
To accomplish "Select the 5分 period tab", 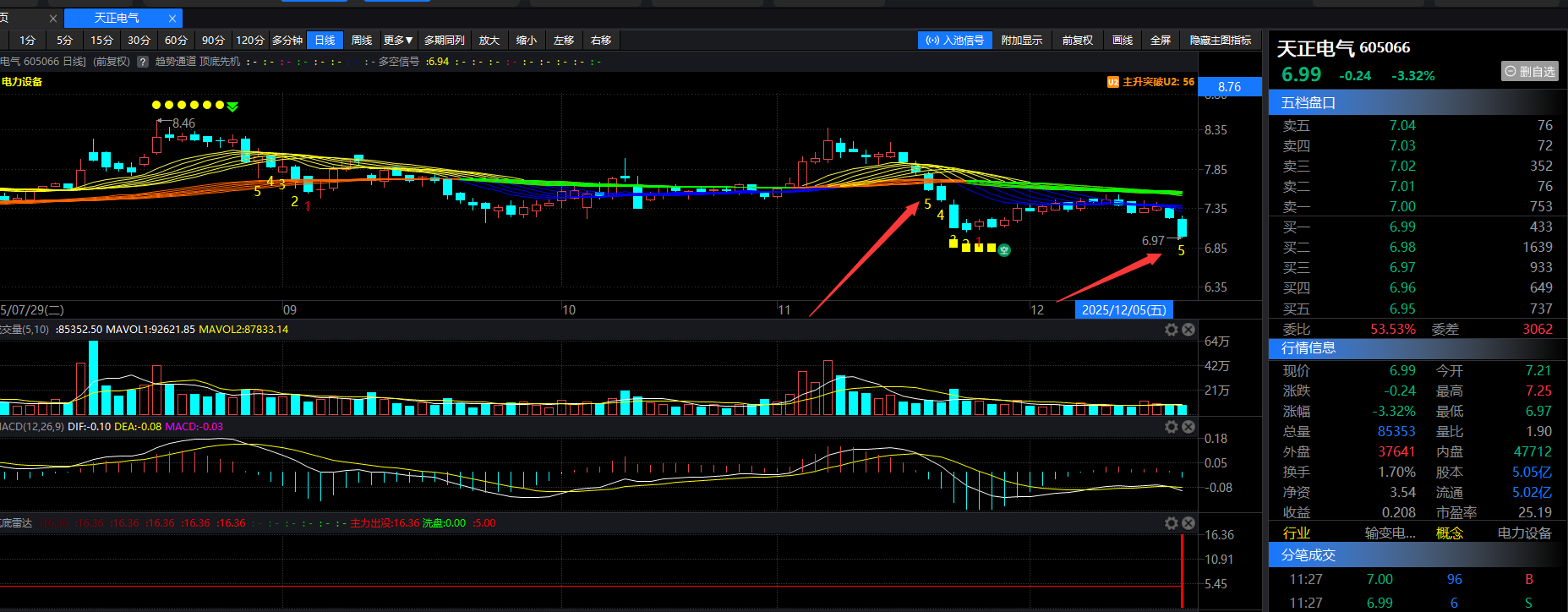I will pyautogui.click(x=65, y=40).
